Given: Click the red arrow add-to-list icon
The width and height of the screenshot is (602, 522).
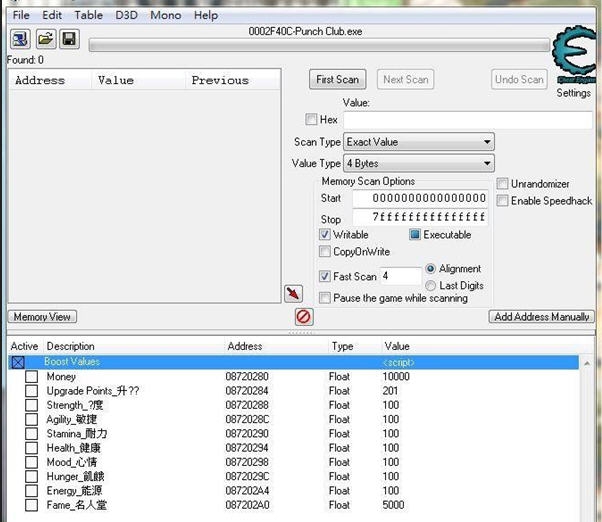Looking at the screenshot, I should (x=293, y=293).
